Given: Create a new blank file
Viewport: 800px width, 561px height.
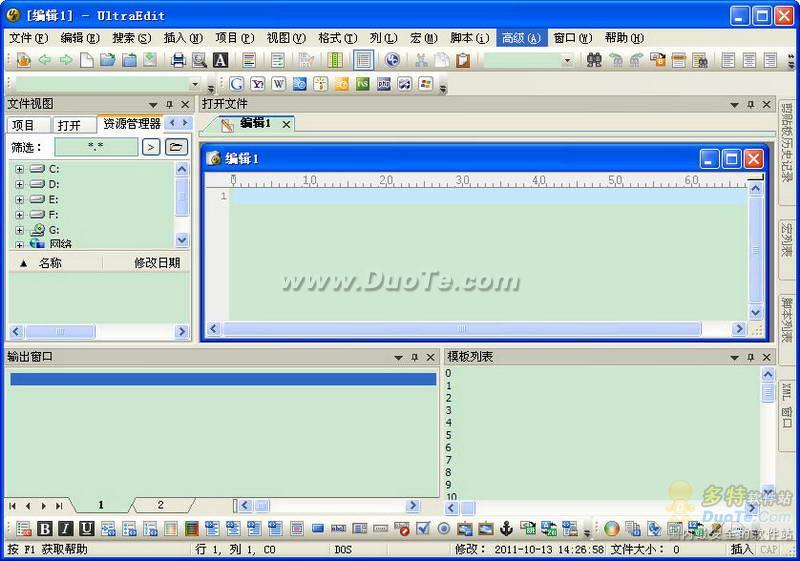Looking at the screenshot, I should pos(87,60).
